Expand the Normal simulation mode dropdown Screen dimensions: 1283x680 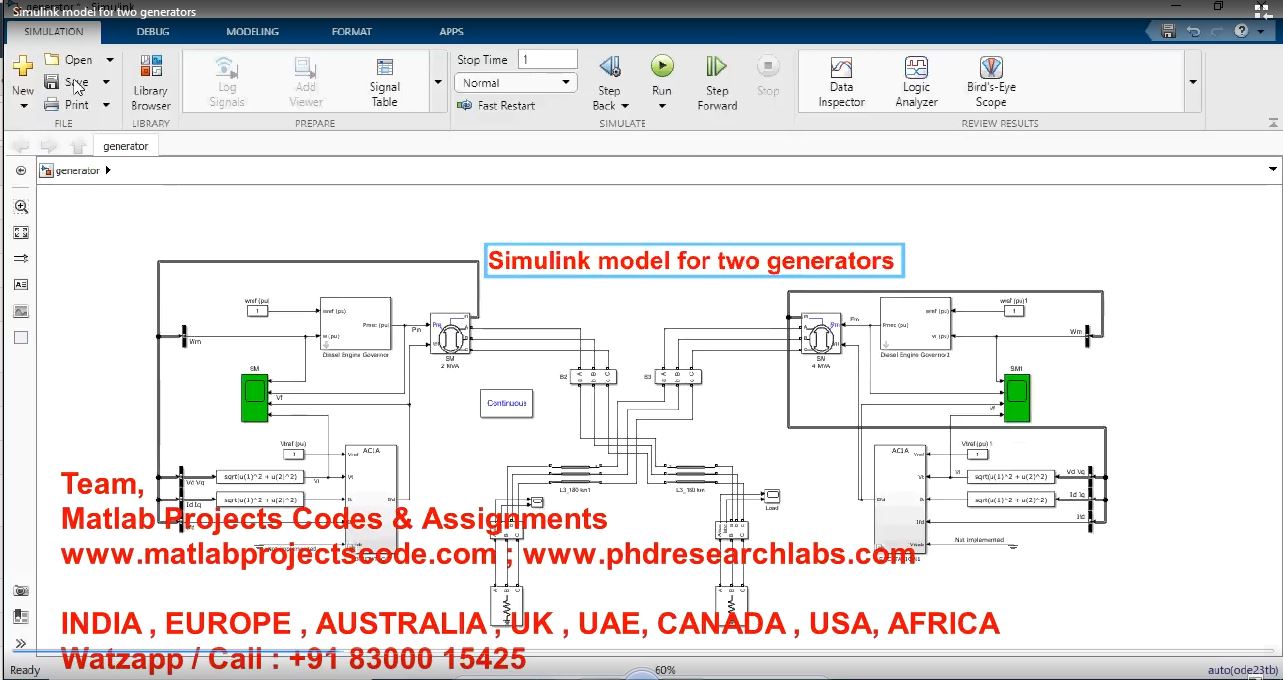tap(515, 83)
